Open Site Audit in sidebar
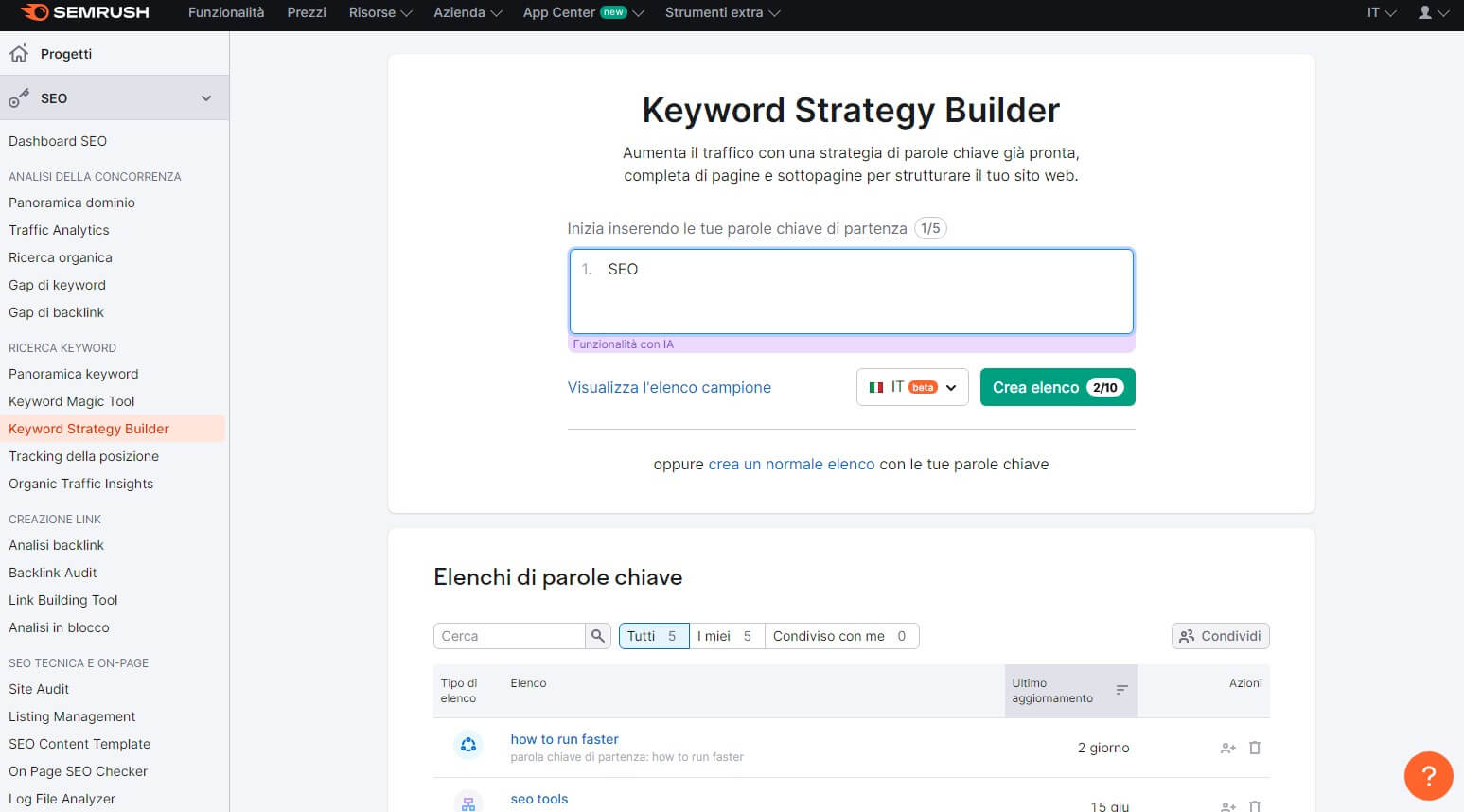 point(39,689)
